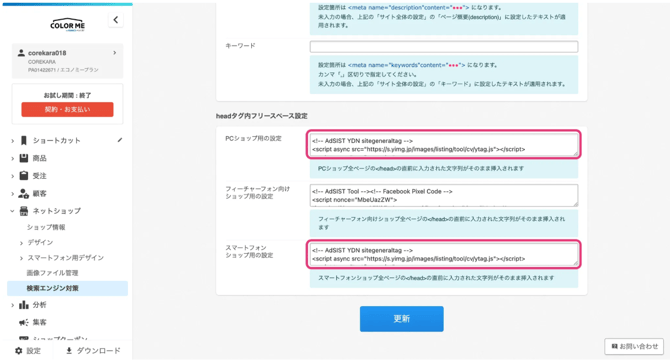The width and height of the screenshot is (670, 361).
Task: Click the ダウンロード download icon
Action: 69,351
